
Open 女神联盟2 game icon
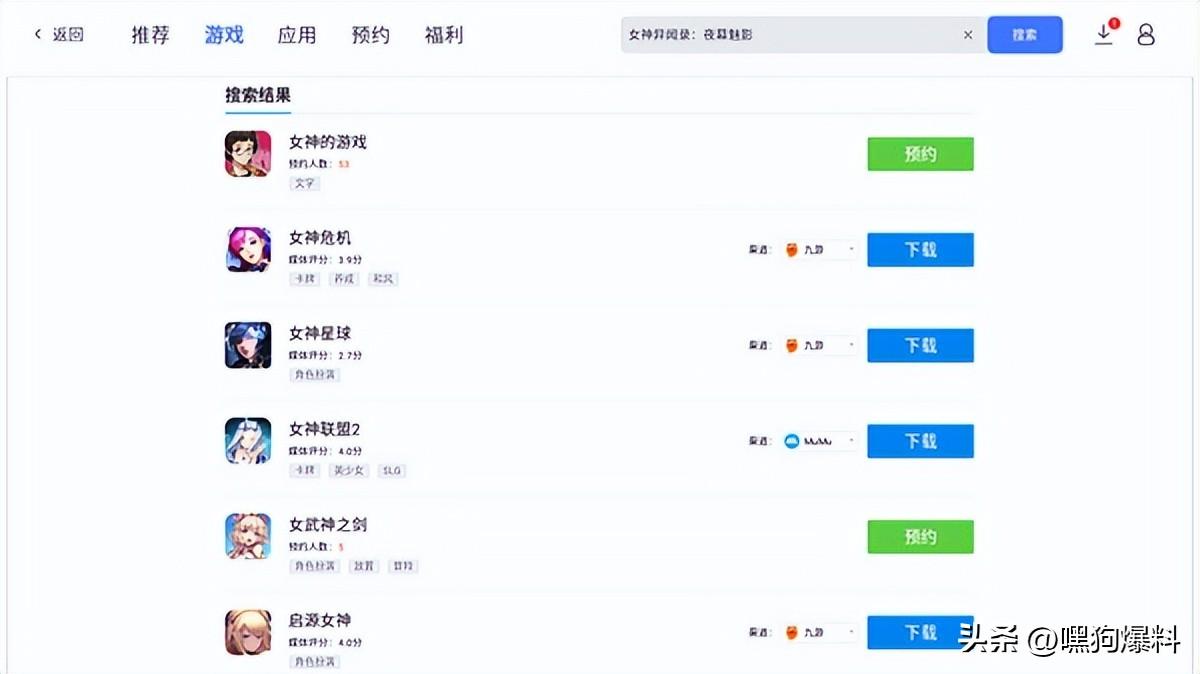[x=248, y=440]
